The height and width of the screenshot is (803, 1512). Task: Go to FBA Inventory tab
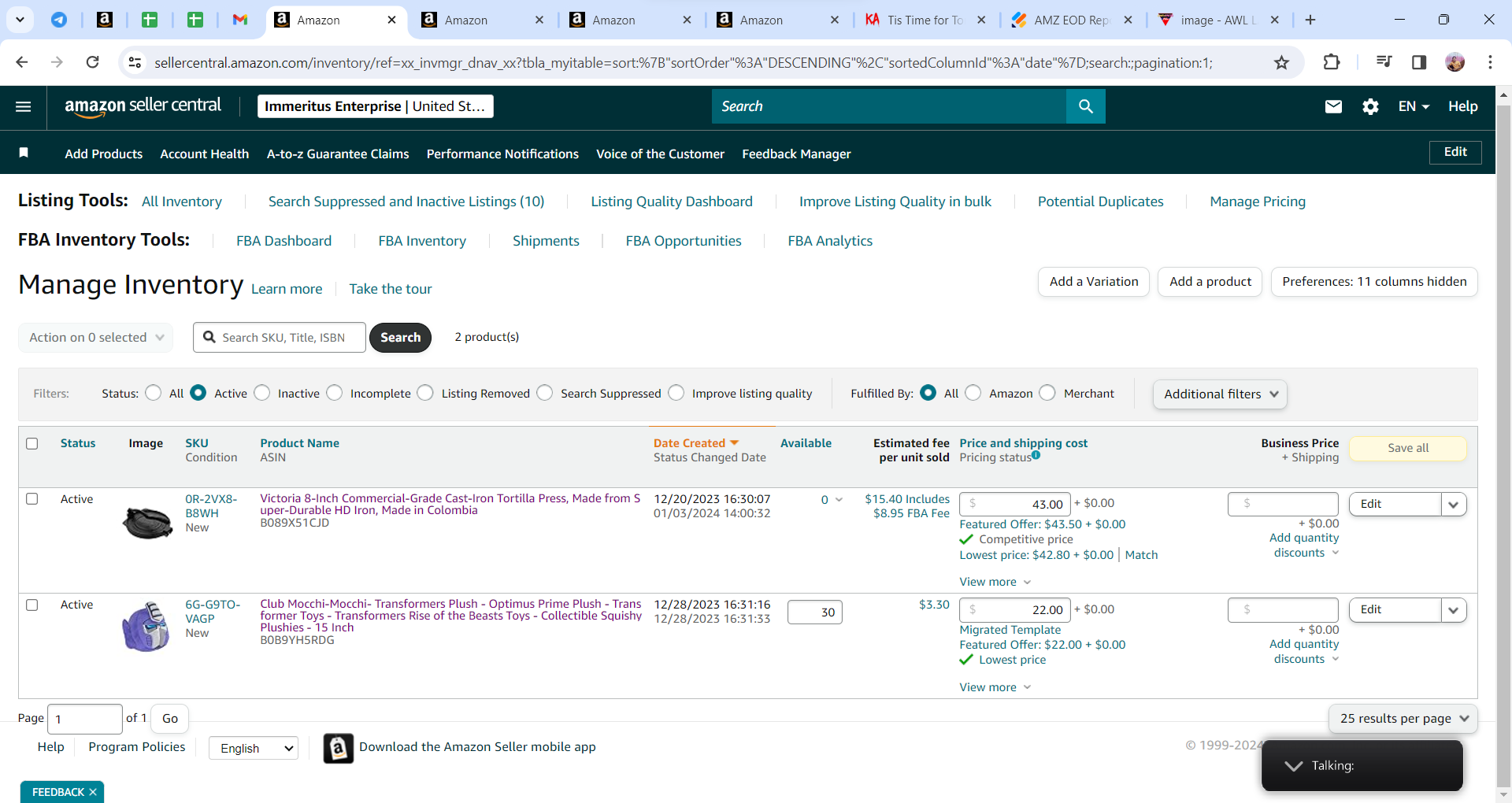pos(422,241)
